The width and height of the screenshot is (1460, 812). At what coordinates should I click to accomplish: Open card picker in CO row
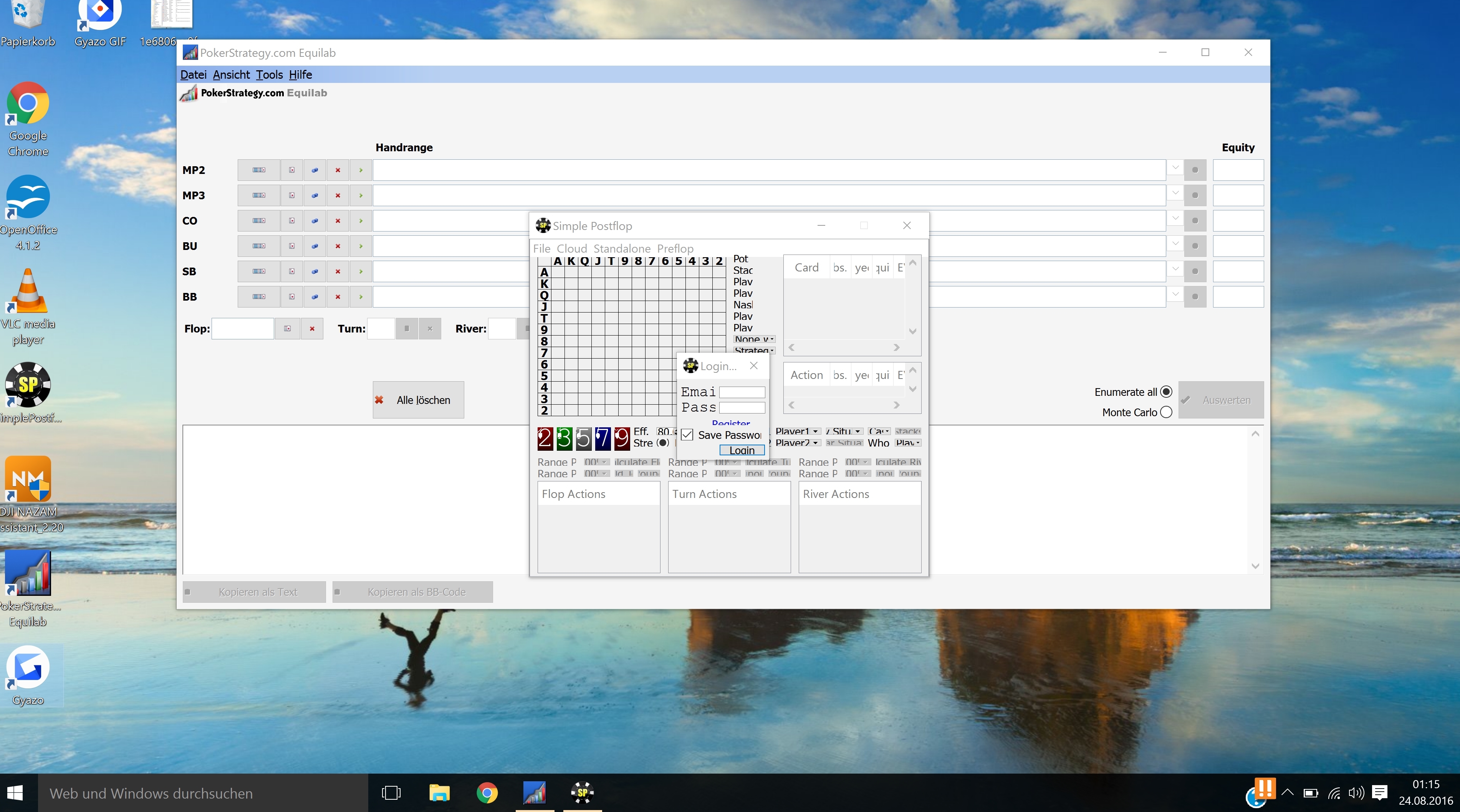(292, 221)
